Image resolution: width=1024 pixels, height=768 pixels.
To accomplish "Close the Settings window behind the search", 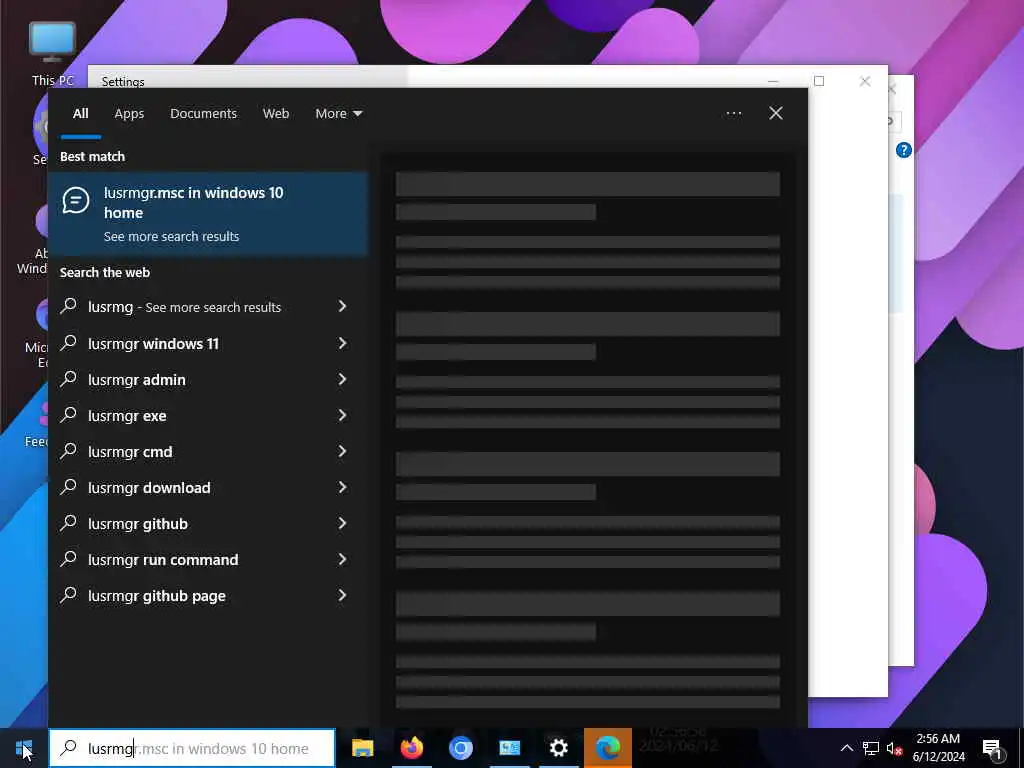I will pyautogui.click(x=865, y=81).
